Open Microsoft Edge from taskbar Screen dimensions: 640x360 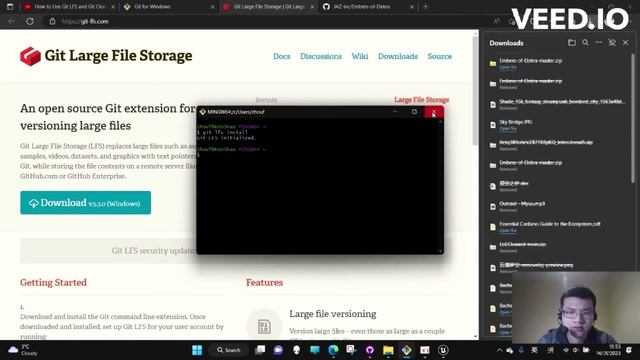pyautogui.click(x=333, y=350)
